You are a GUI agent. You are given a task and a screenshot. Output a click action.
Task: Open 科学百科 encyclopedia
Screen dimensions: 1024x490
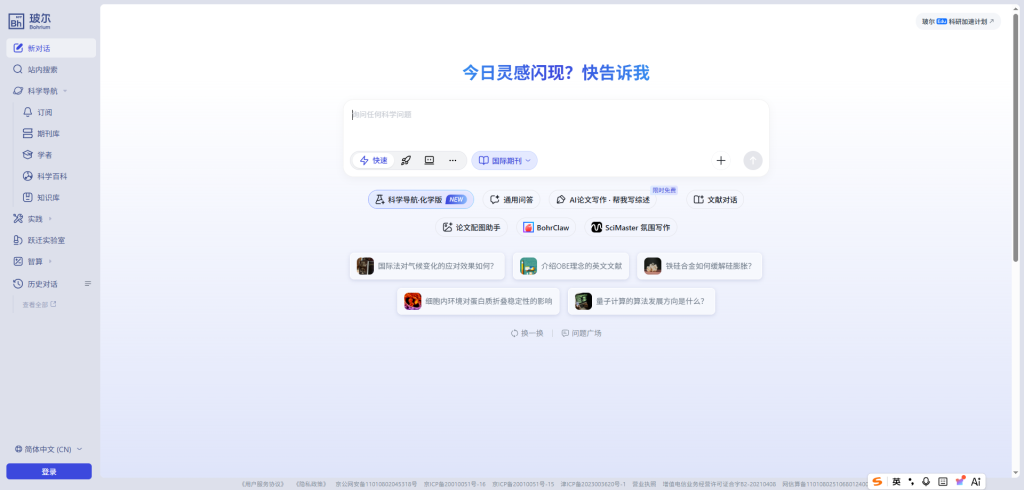click(52, 176)
